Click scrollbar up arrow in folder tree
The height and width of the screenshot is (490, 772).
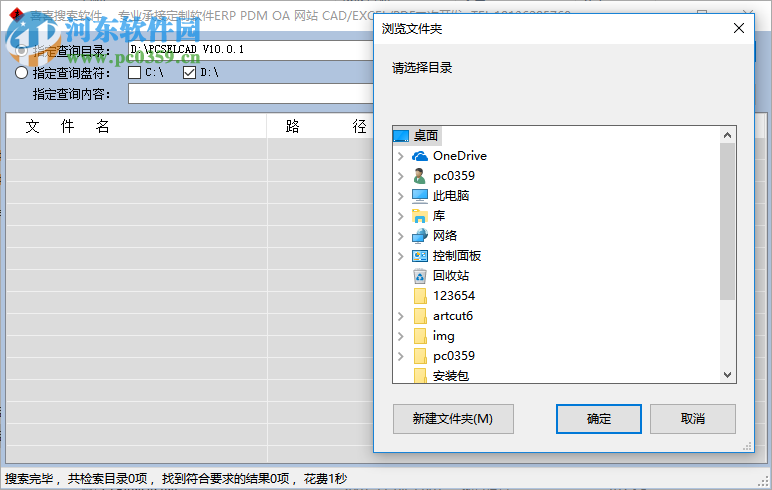coord(727,134)
